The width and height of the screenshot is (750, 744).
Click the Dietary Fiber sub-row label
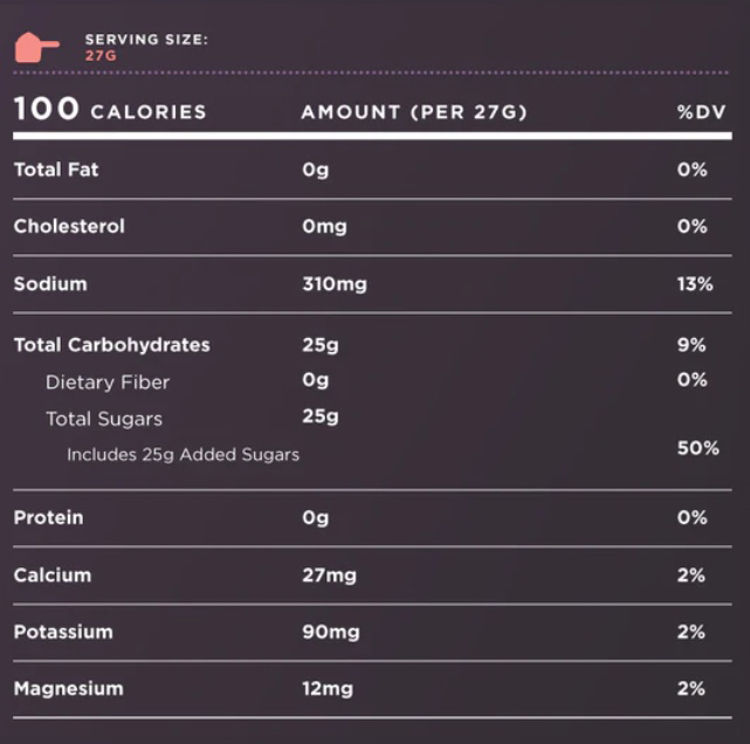pos(108,382)
